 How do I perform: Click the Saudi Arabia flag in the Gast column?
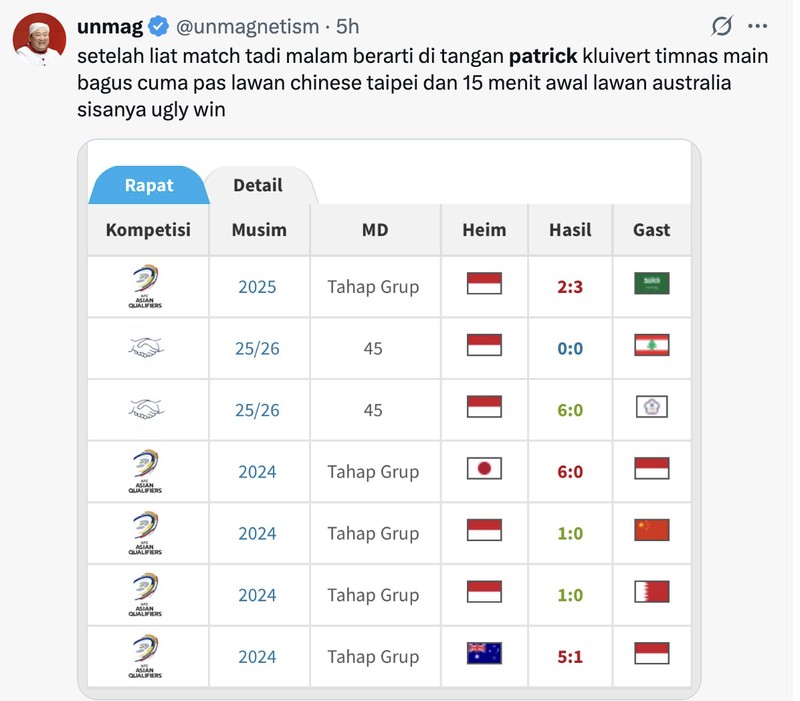pos(651,286)
